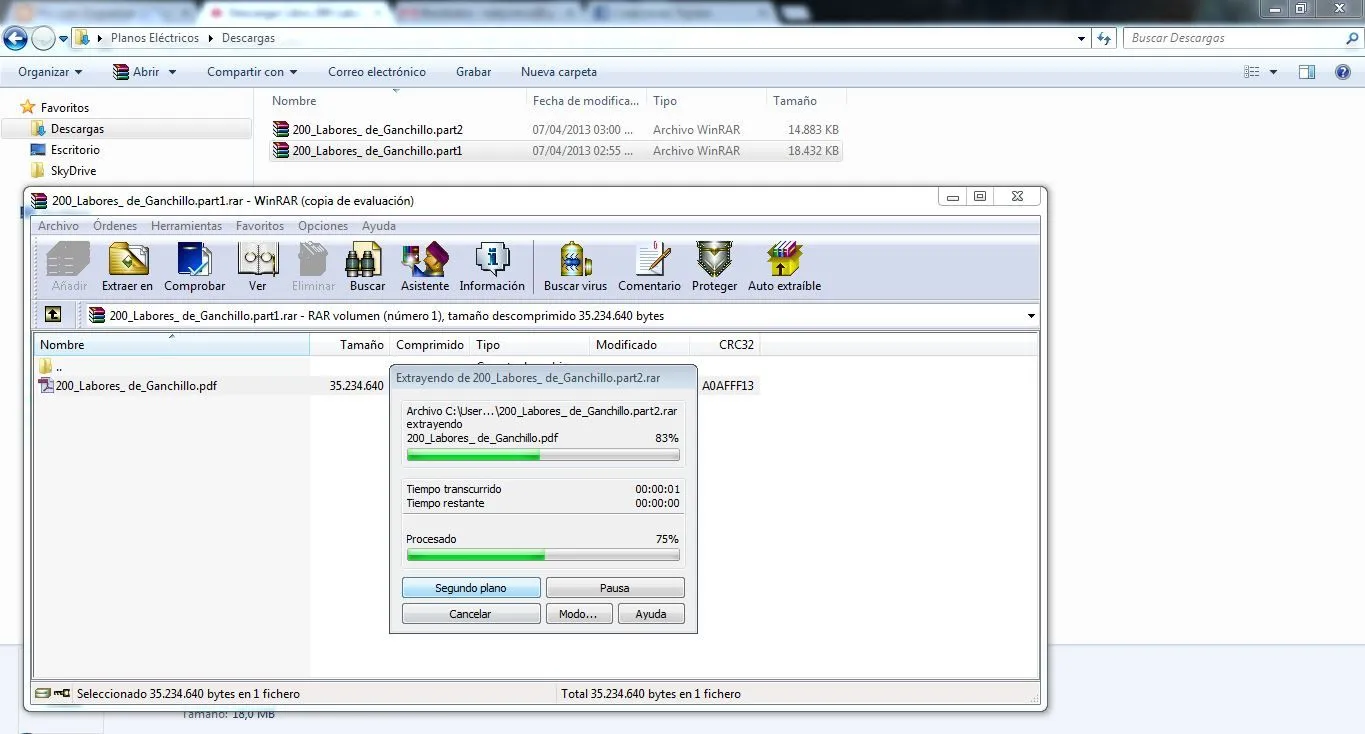Click the Añadir toolbar icon in WinRAR
This screenshot has width=1365, height=734.
pos(69,267)
